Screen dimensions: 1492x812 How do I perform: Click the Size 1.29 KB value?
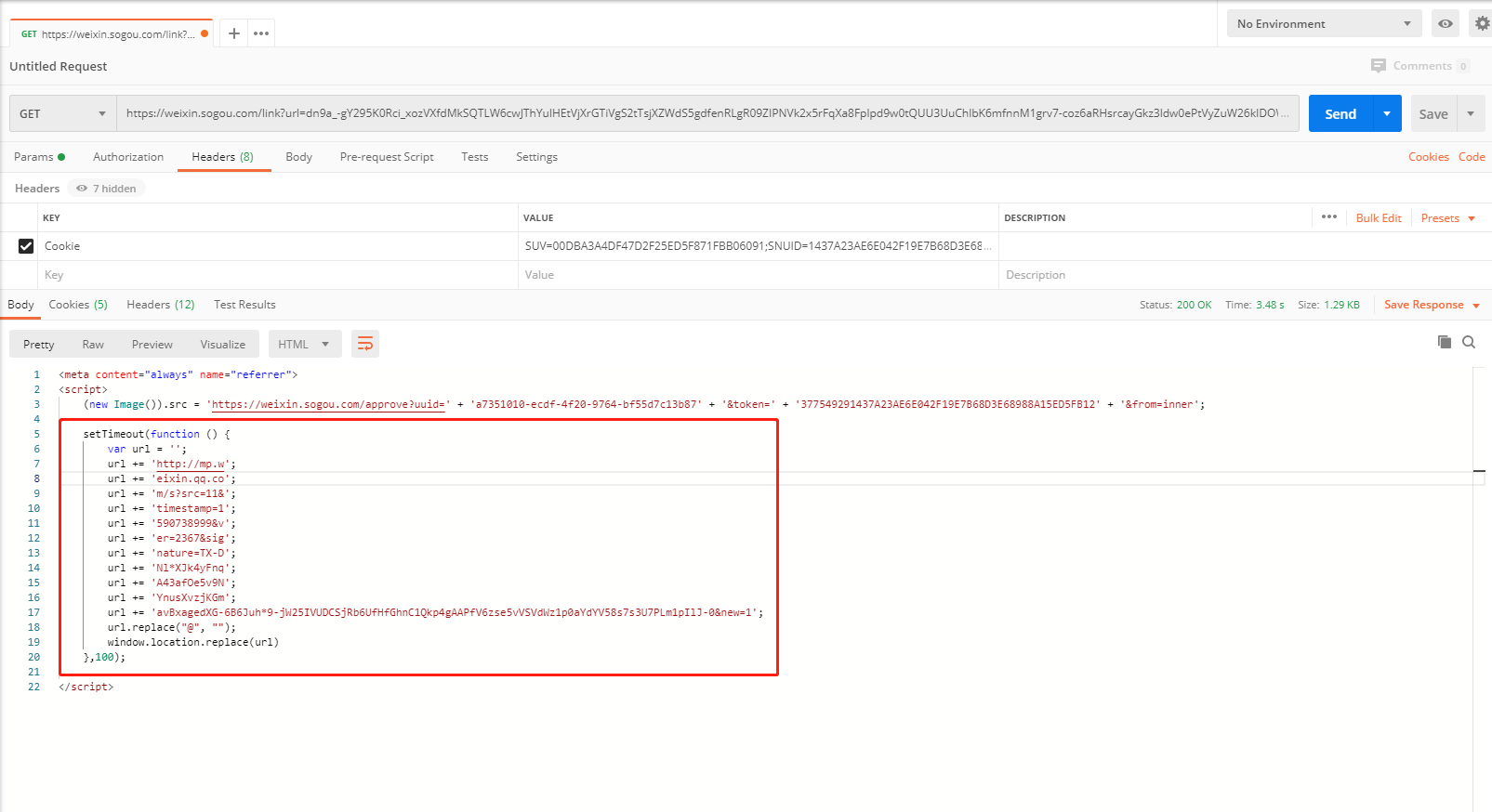[x=1341, y=305]
